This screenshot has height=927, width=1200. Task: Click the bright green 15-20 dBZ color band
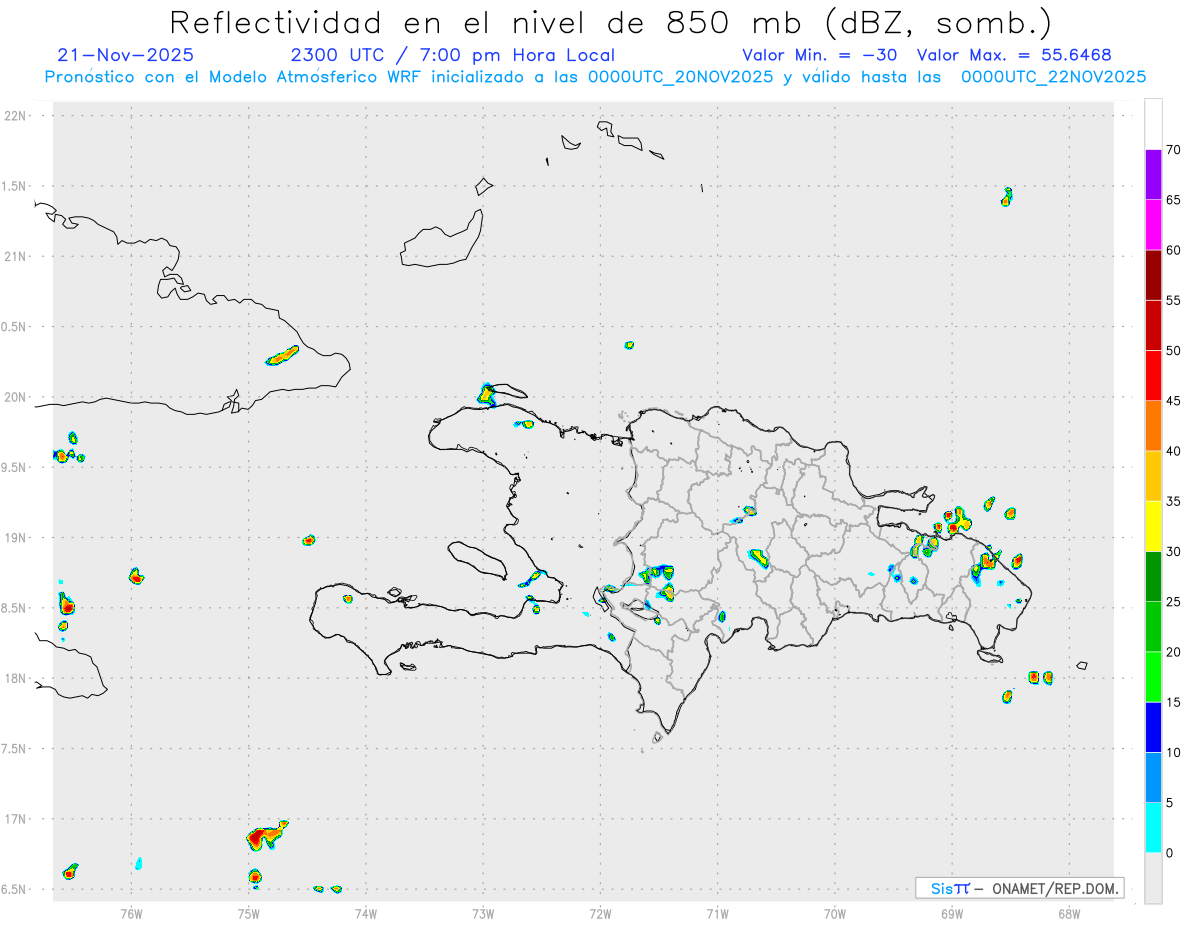pyautogui.click(x=1153, y=677)
